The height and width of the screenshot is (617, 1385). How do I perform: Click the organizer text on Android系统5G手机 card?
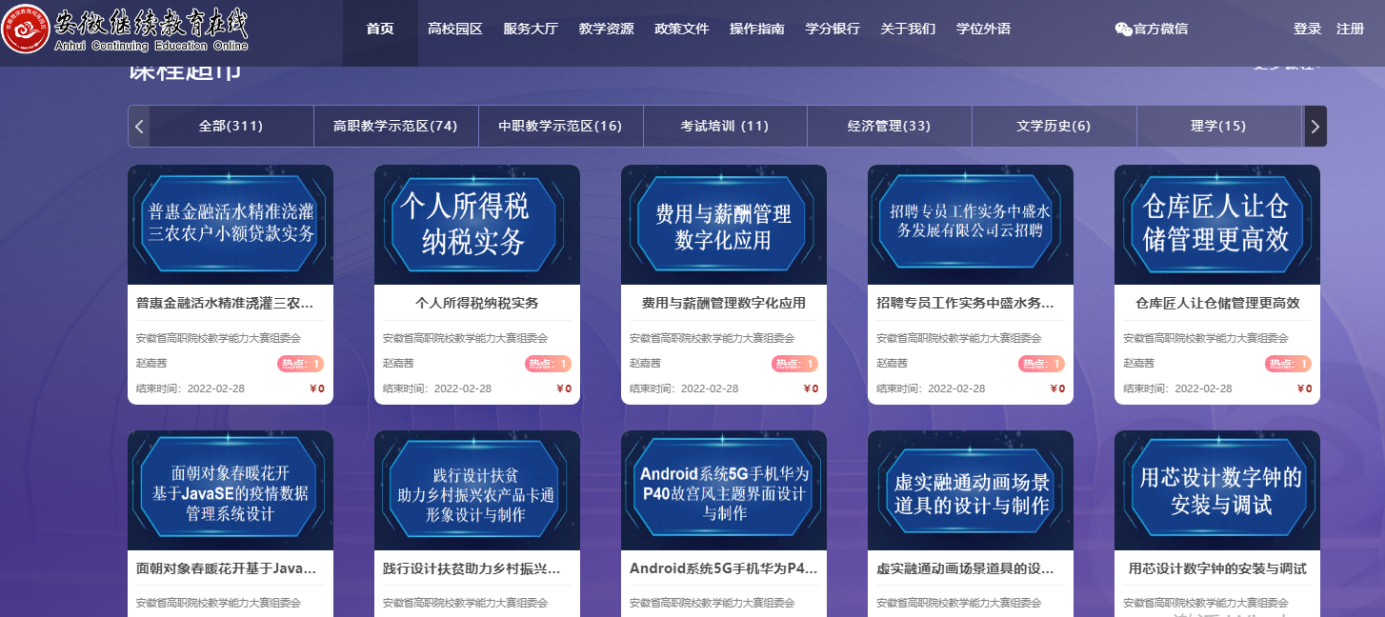712,603
